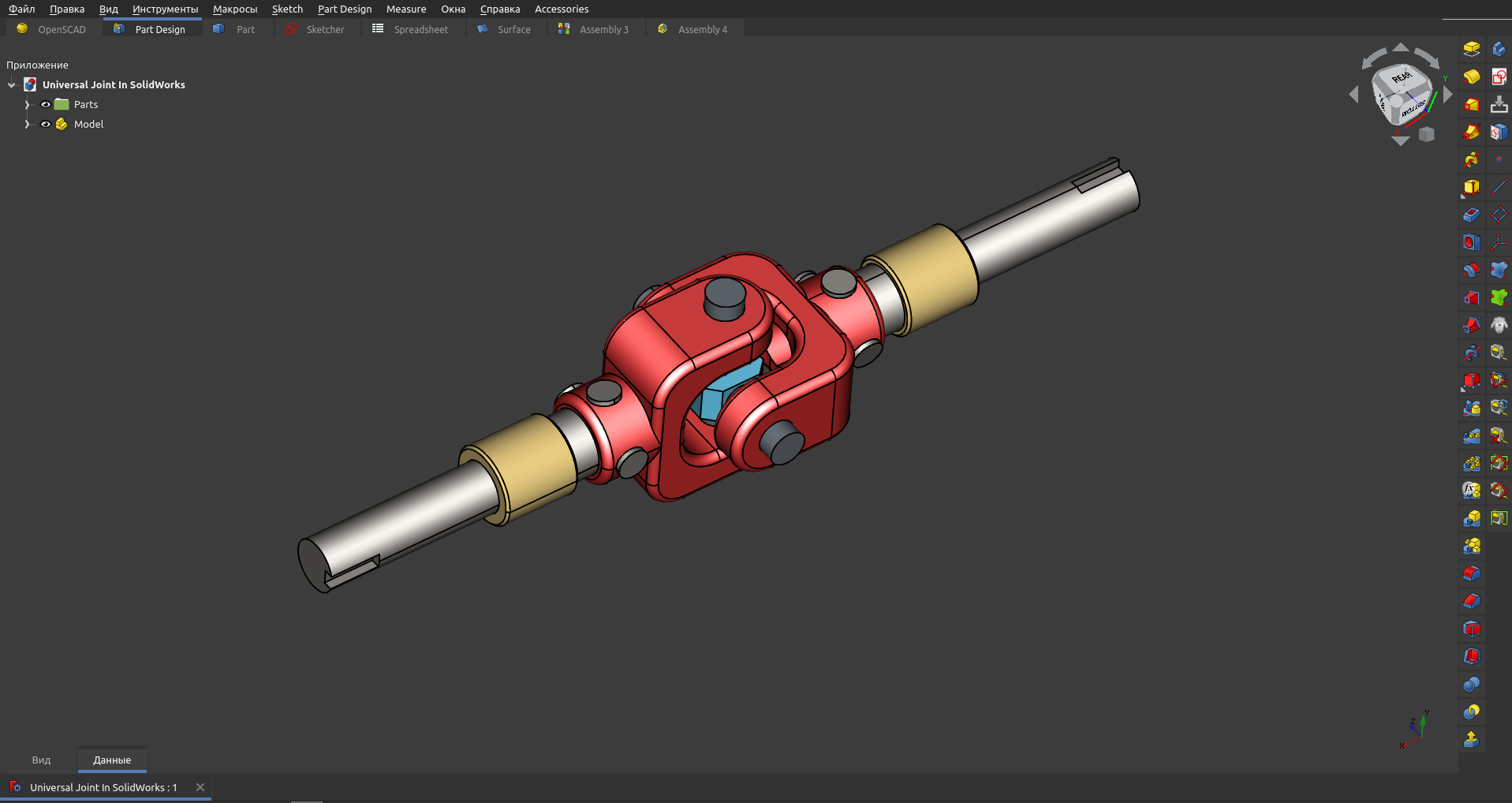This screenshot has width=1512, height=803.
Task: Expand the Parts folder in tree
Action: (27, 104)
